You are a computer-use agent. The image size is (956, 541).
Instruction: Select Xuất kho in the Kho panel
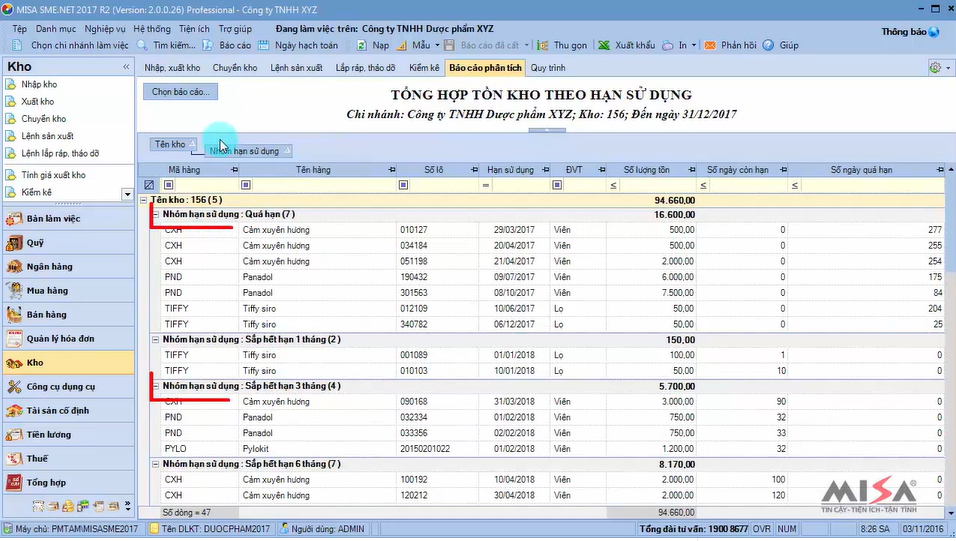coord(37,101)
